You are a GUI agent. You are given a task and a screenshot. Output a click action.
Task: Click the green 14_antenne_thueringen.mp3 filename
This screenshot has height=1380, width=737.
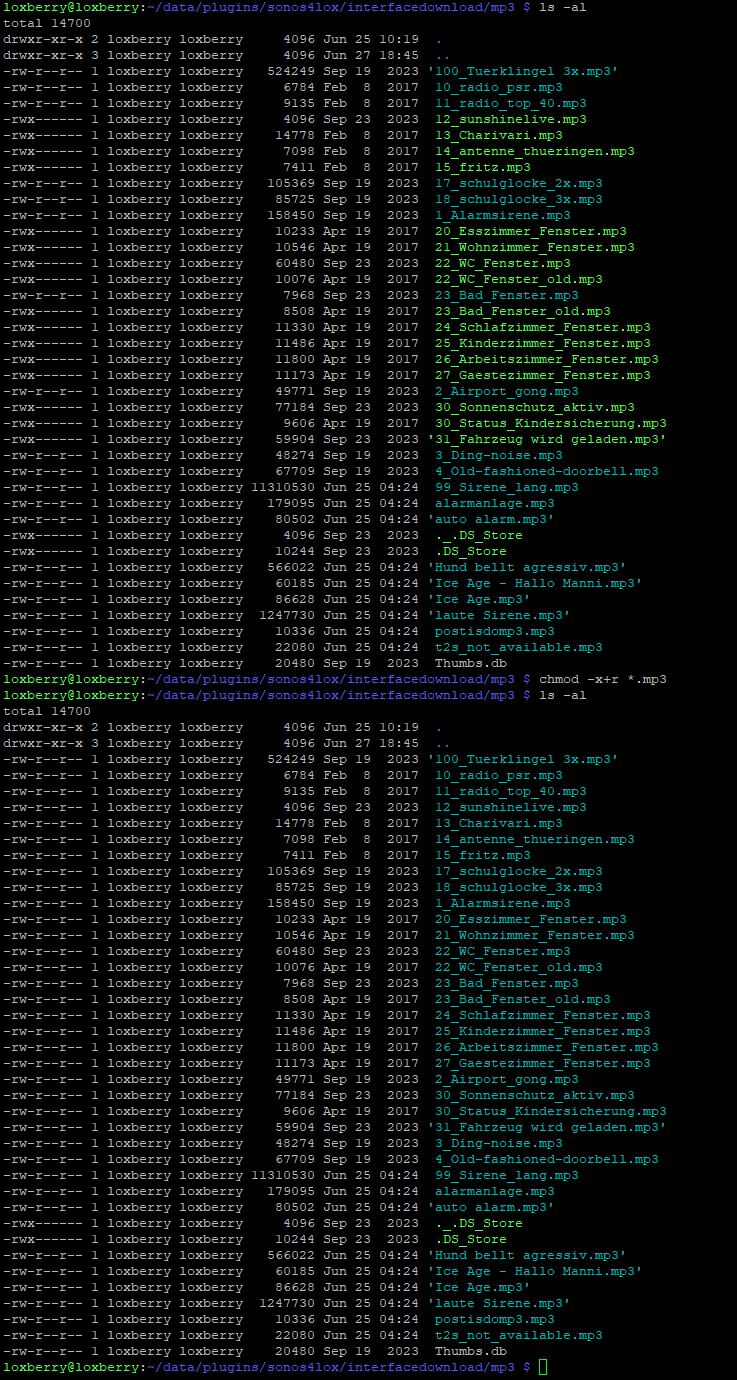535,151
